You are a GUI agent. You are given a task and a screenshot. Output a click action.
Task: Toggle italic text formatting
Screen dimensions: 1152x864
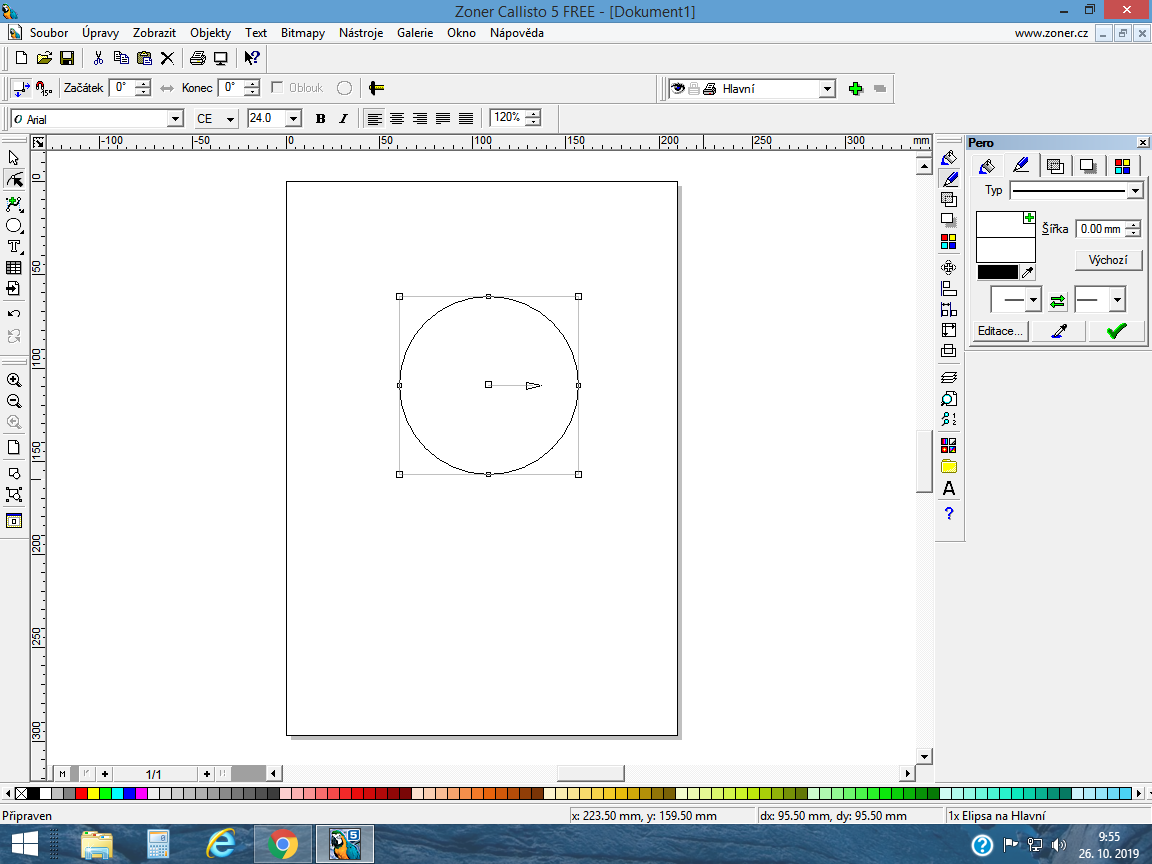pyautogui.click(x=343, y=118)
